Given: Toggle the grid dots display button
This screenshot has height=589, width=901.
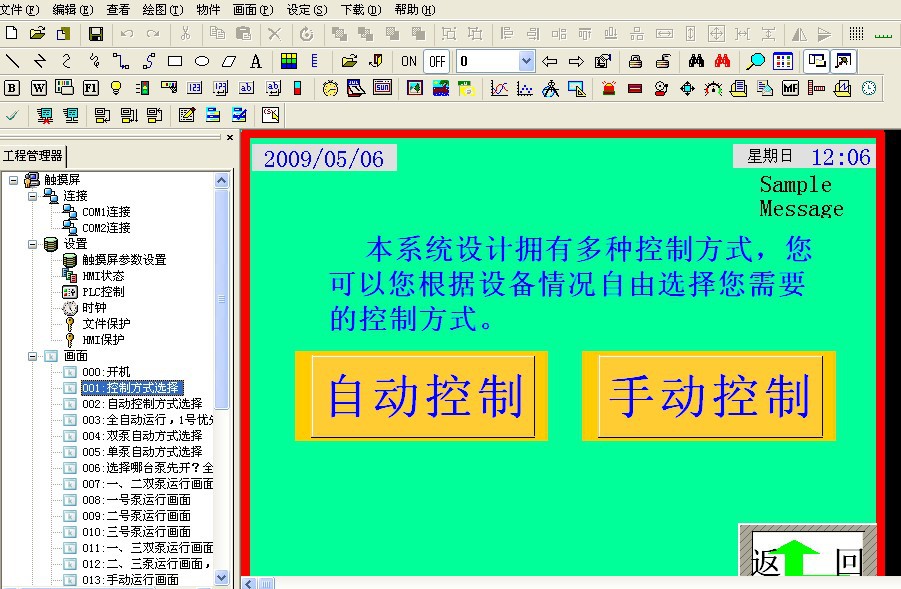Looking at the screenshot, I should tap(856, 34).
